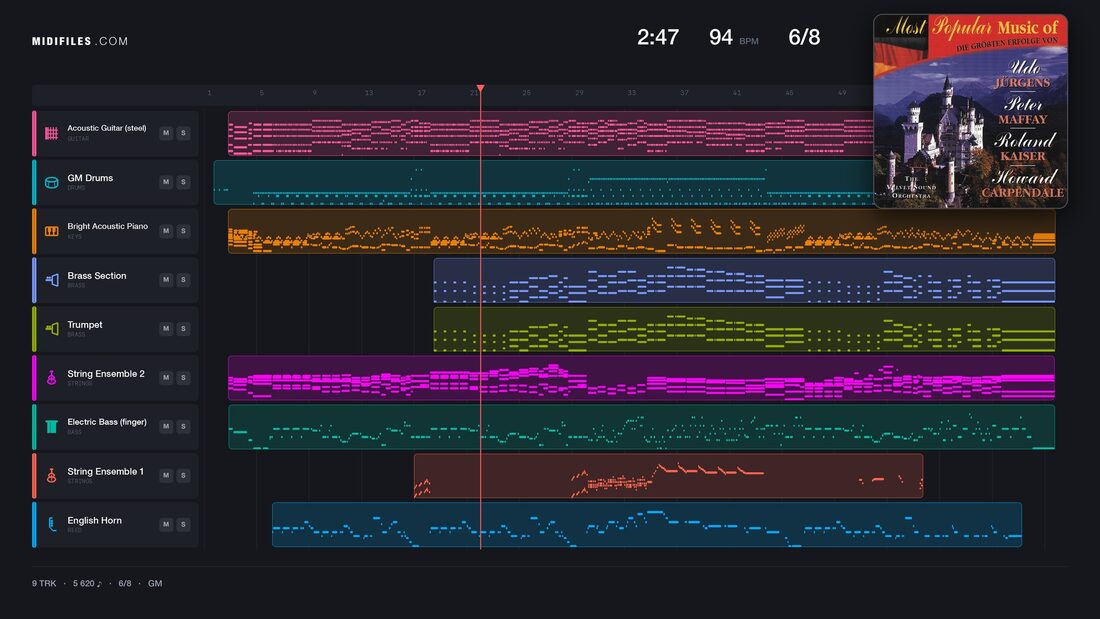Click the orange Bright Acoustic Piano clip
This screenshot has width=1100, height=619.
tap(641, 231)
